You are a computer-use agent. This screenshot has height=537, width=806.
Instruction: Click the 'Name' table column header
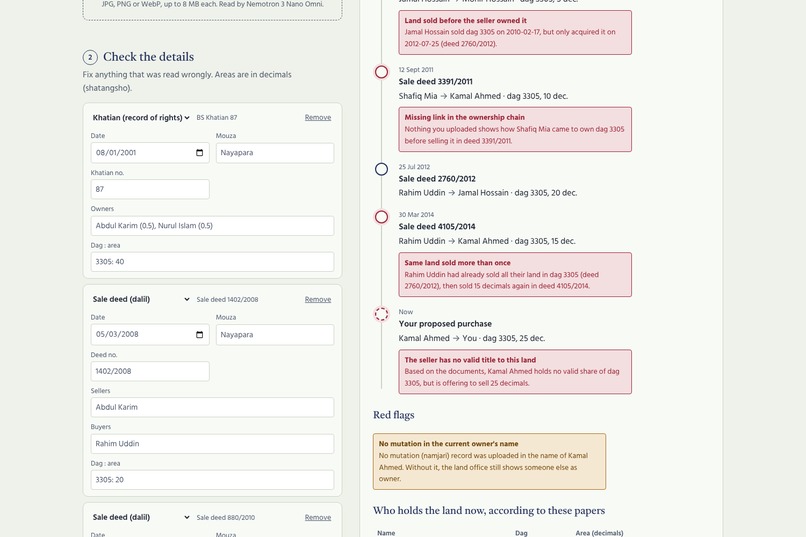point(386,533)
